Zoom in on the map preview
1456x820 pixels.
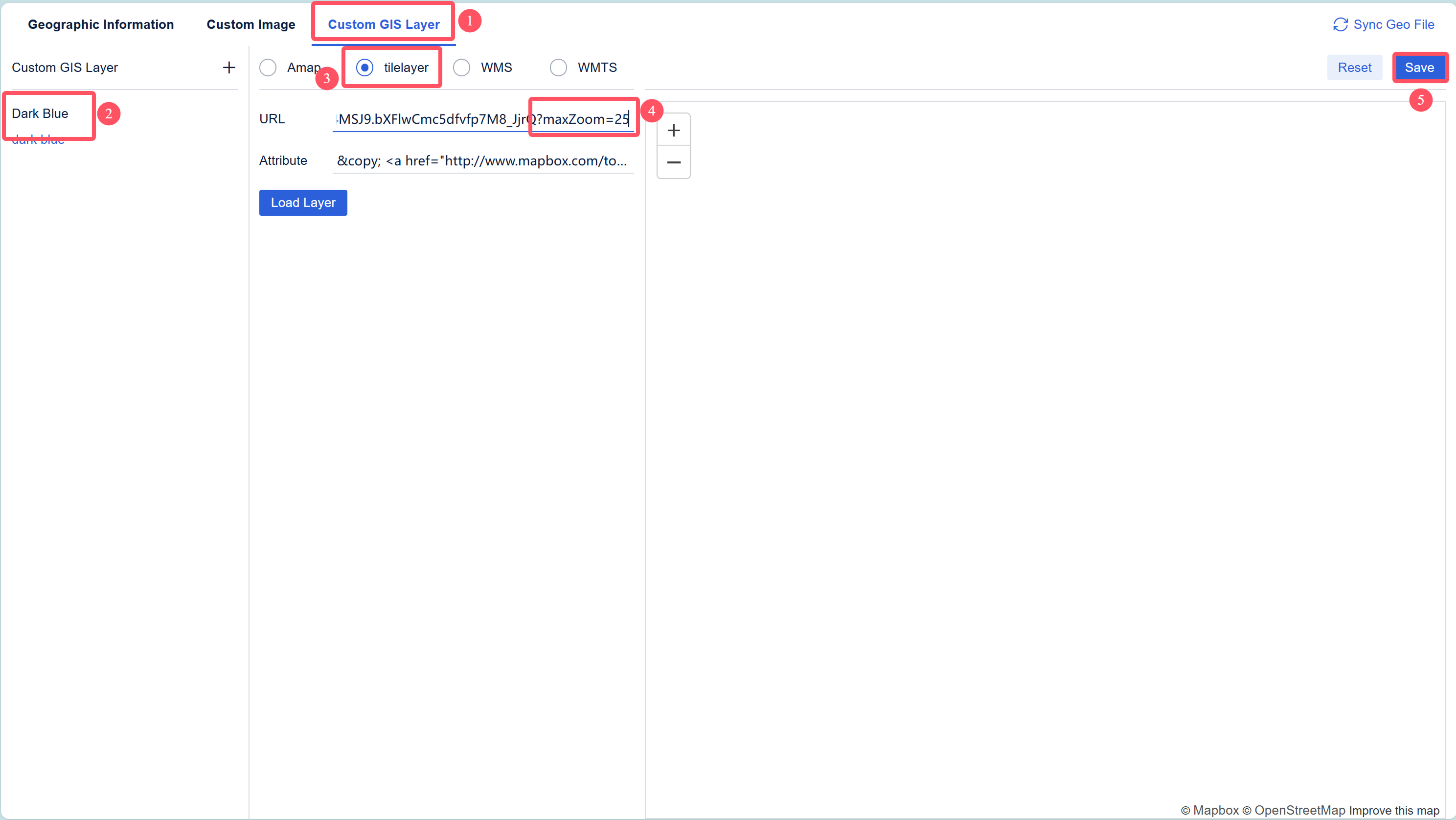(673, 130)
